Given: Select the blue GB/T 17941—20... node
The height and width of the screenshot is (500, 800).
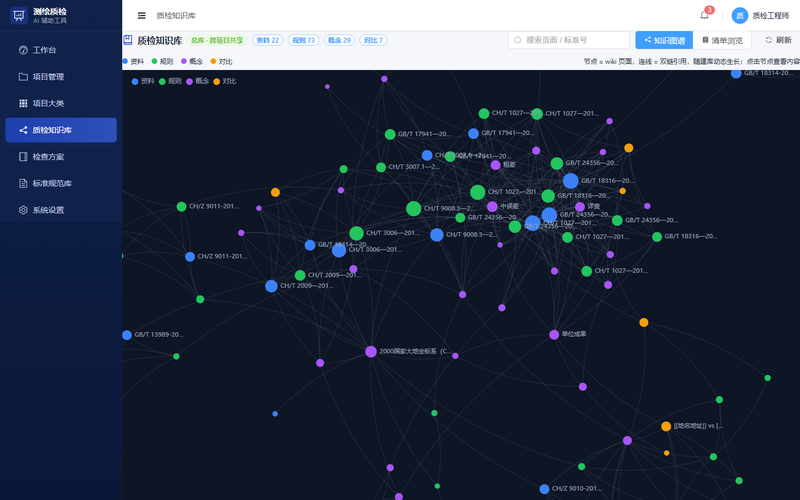Looking at the screenshot, I should 473,134.
